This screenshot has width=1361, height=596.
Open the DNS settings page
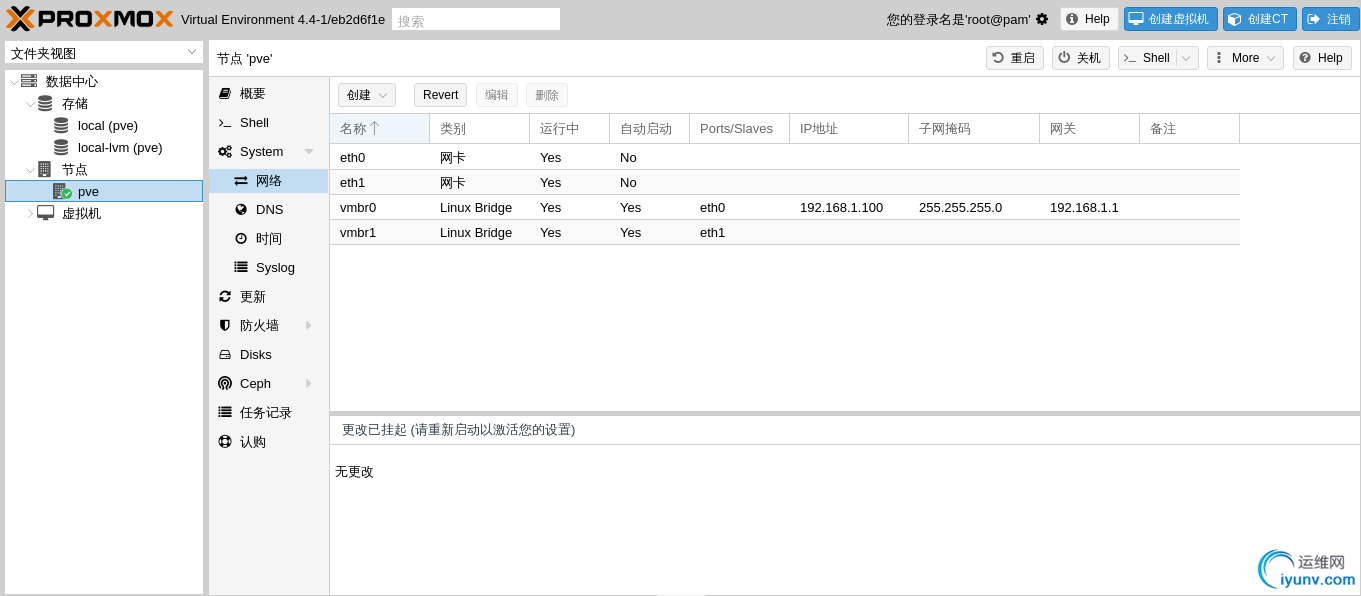pos(269,209)
